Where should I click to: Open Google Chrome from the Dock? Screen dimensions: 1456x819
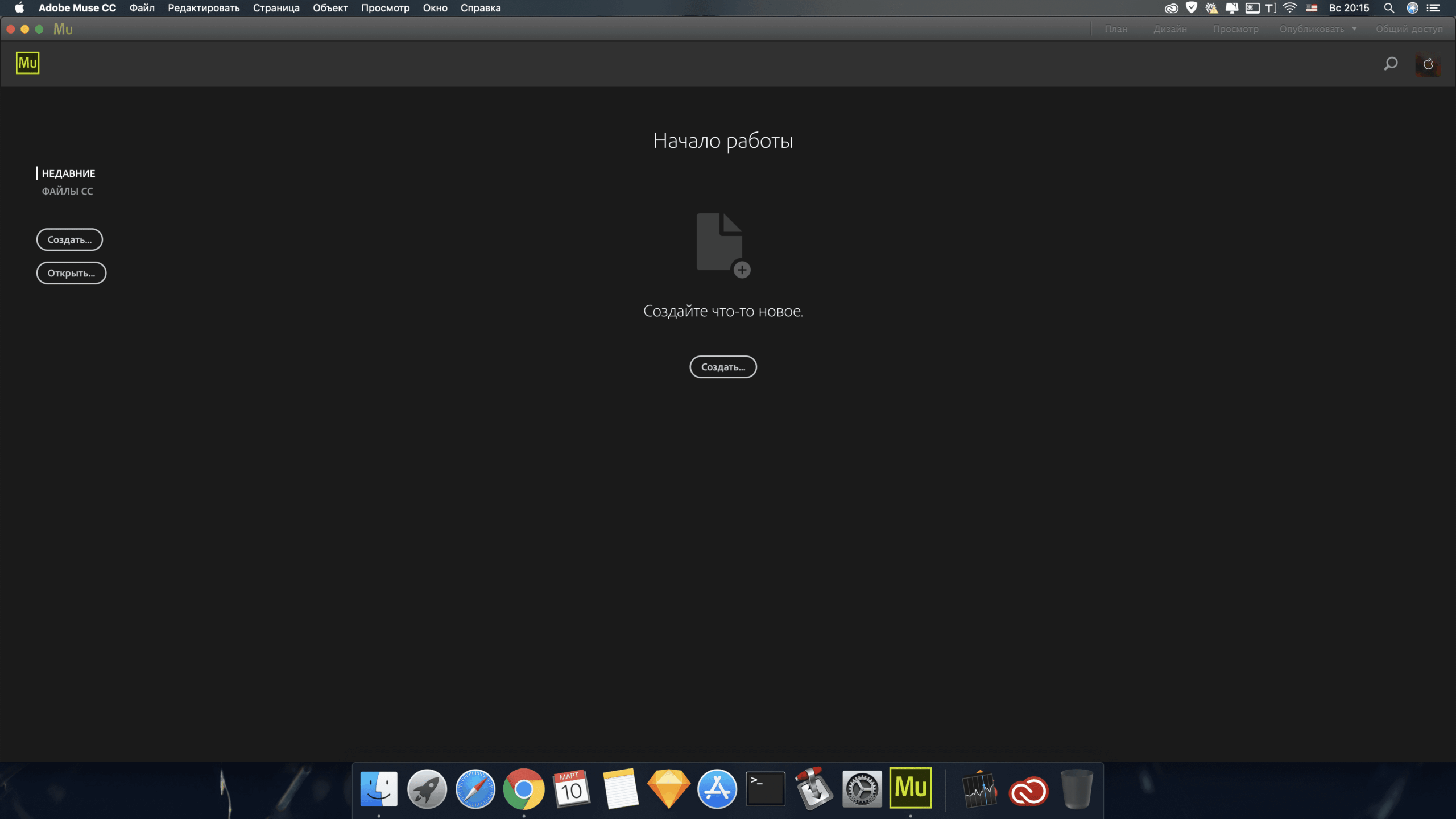pos(523,789)
